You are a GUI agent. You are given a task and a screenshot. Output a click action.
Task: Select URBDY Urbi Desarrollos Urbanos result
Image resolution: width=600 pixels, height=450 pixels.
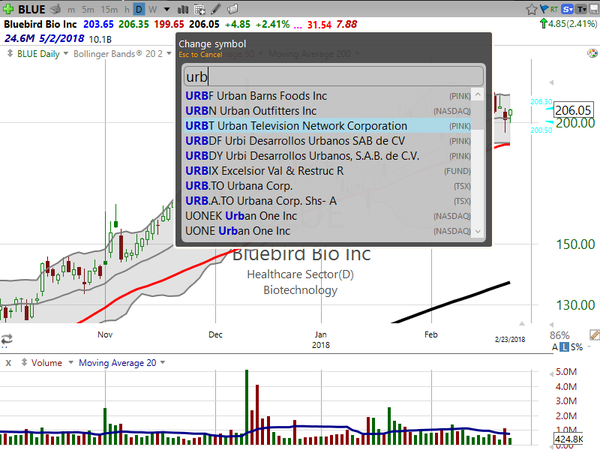point(328,156)
